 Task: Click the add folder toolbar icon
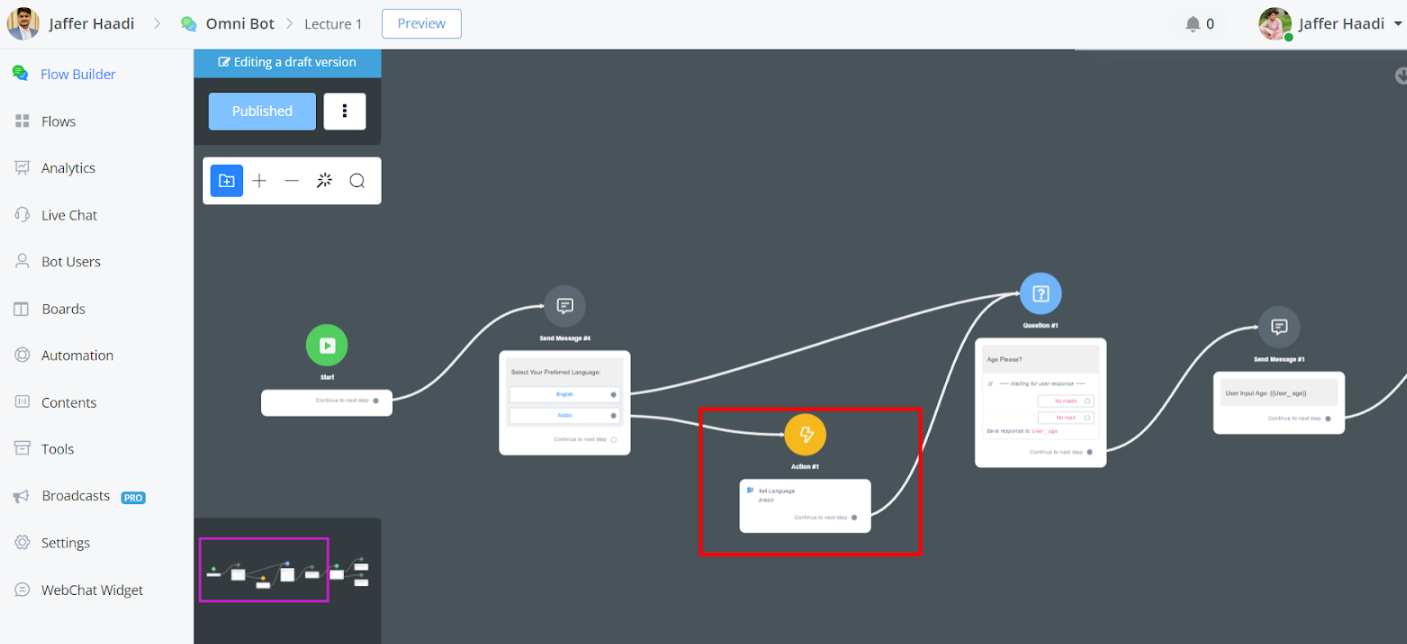[227, 181]
